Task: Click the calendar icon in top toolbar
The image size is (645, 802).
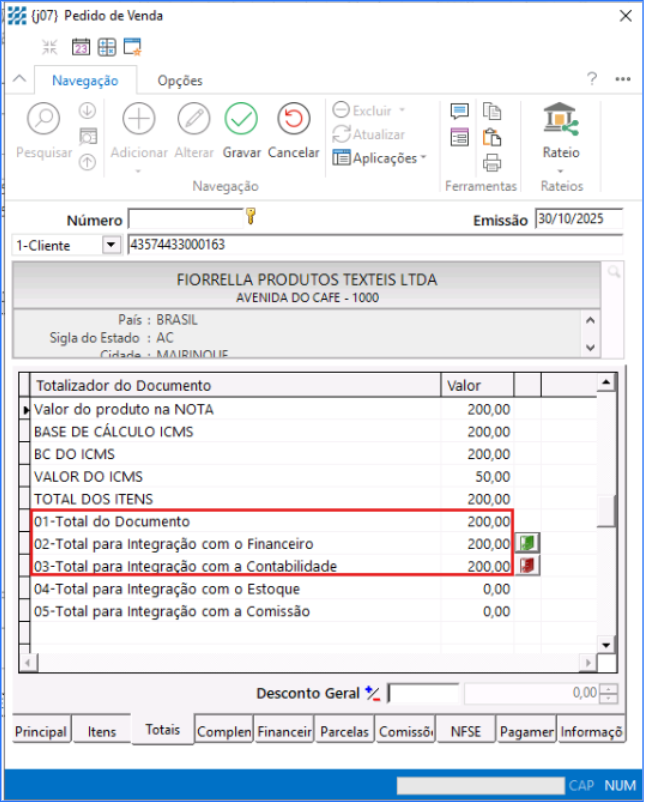Action: (81, 47)
